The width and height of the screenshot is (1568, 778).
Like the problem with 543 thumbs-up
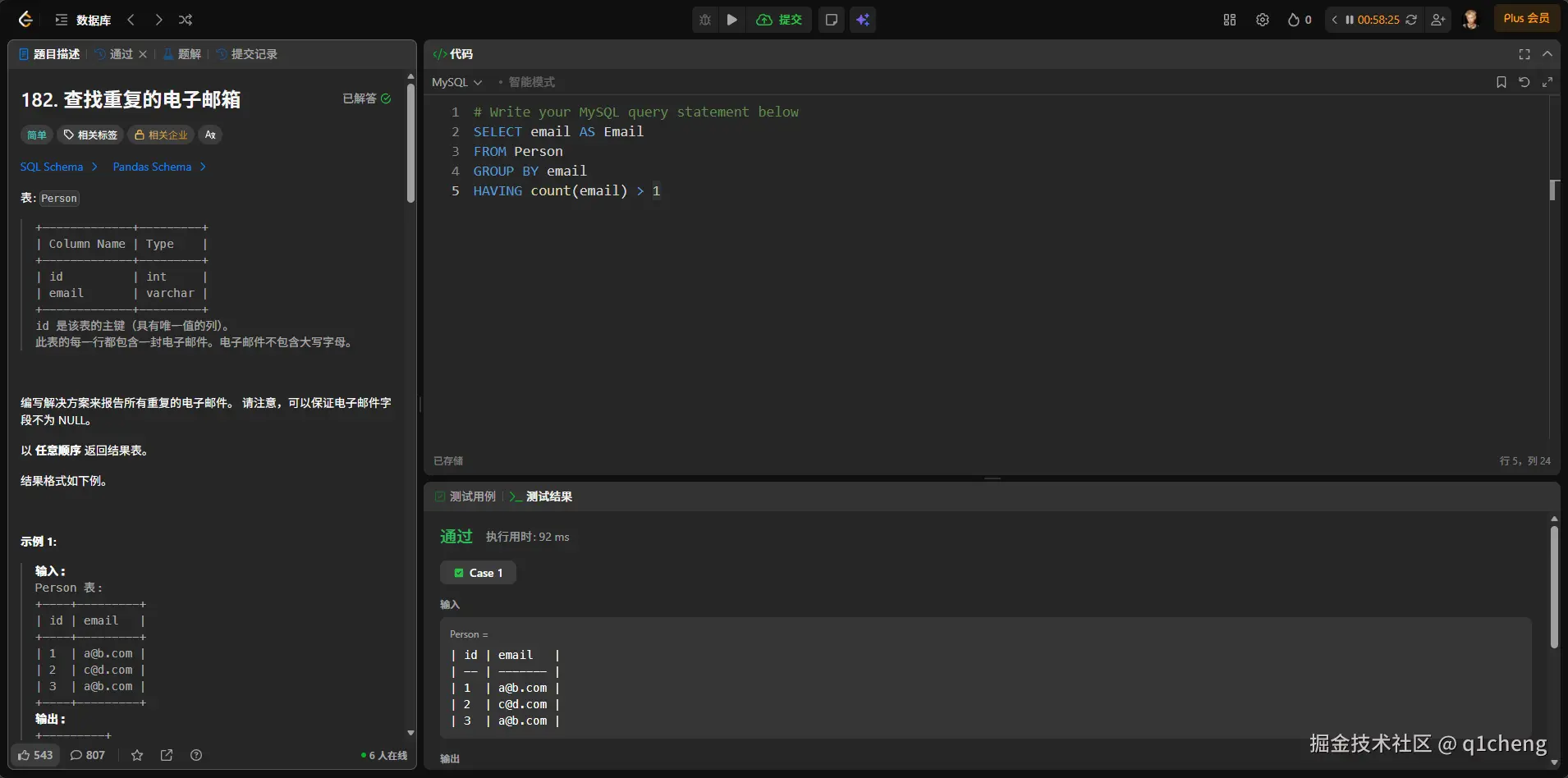pos(35,755)
